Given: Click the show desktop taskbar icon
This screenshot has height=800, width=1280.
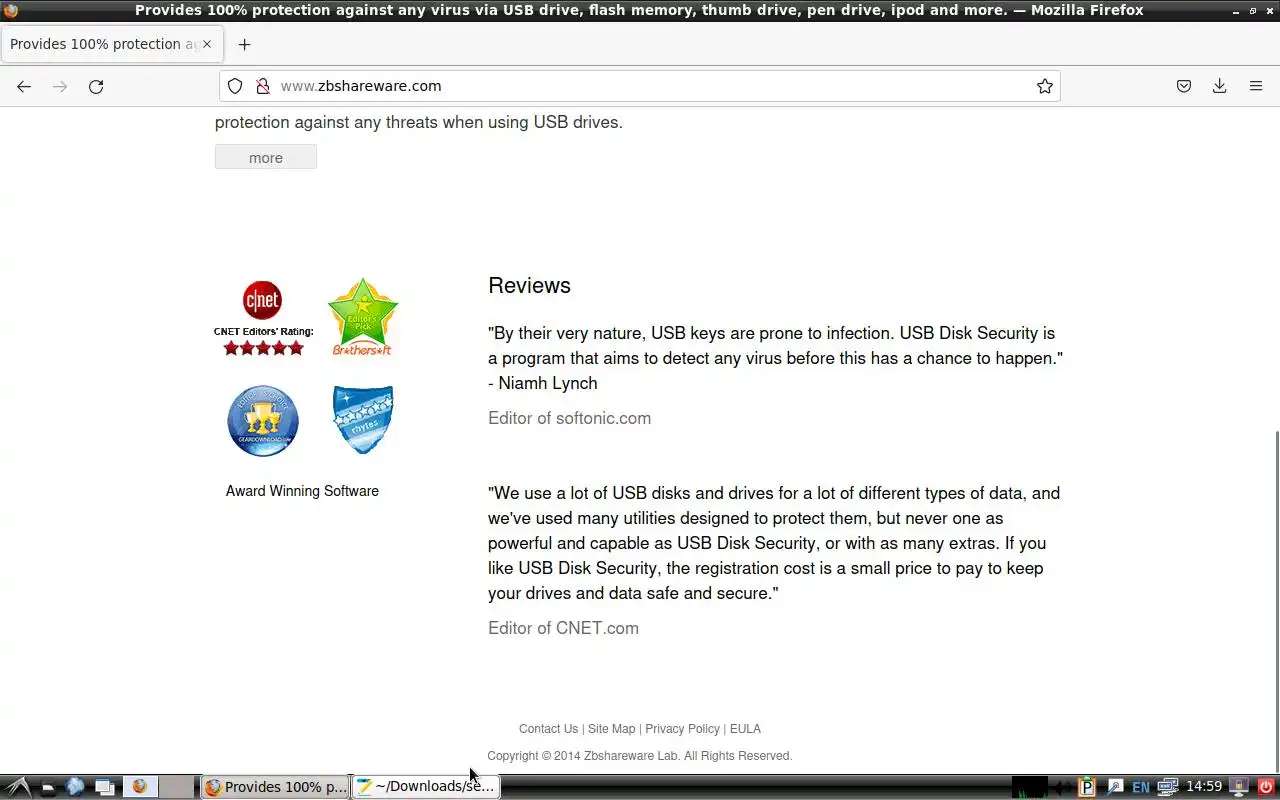Looking at the screenshot, I should (47, 787).
